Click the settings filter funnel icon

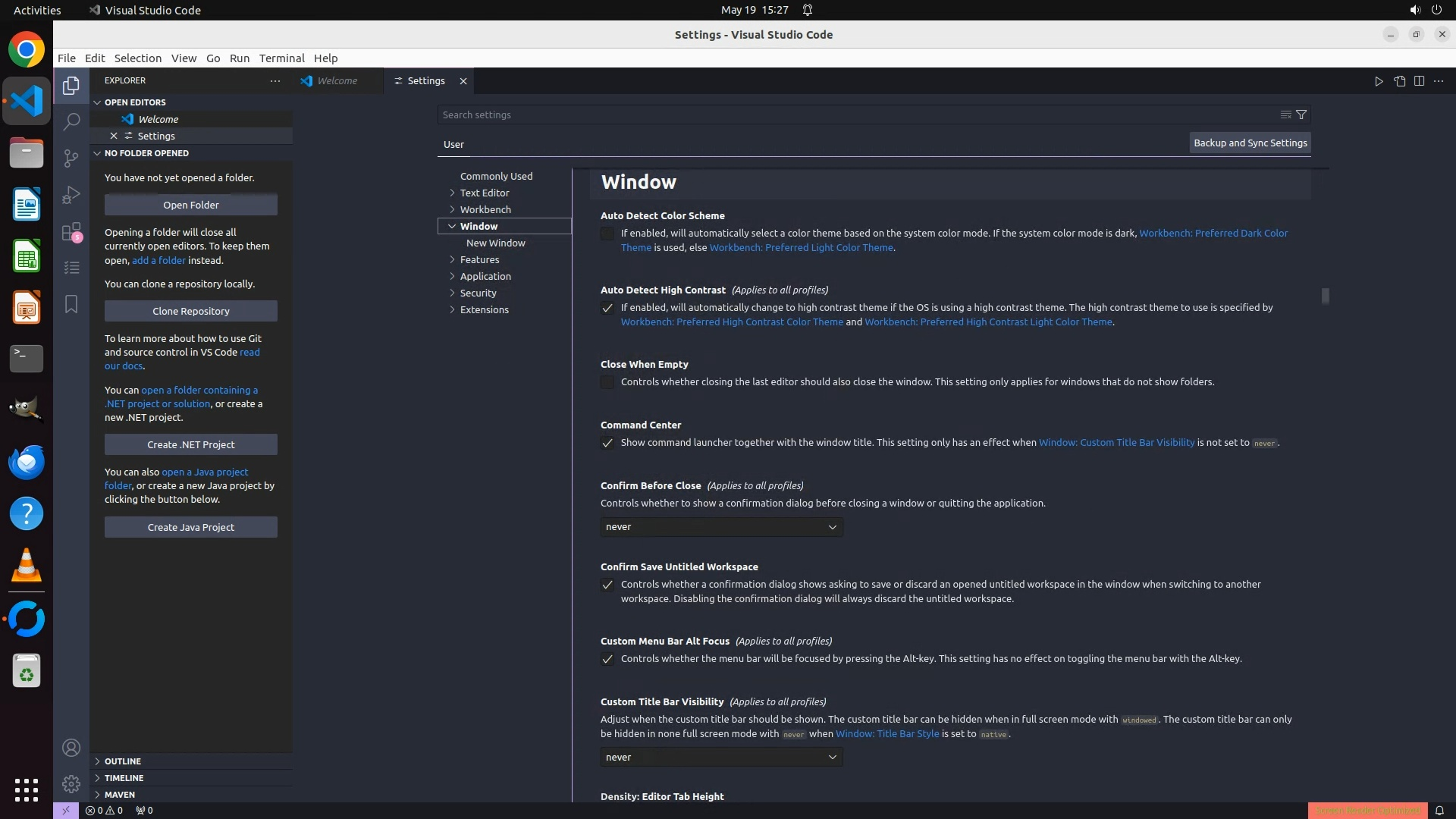click(x=1301, y=115)
